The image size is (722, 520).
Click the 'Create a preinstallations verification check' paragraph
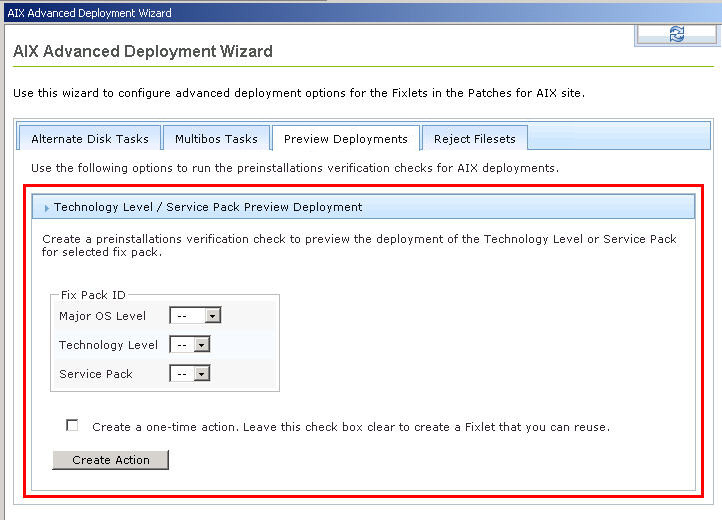pyautogui.click(x=359, y=245)
